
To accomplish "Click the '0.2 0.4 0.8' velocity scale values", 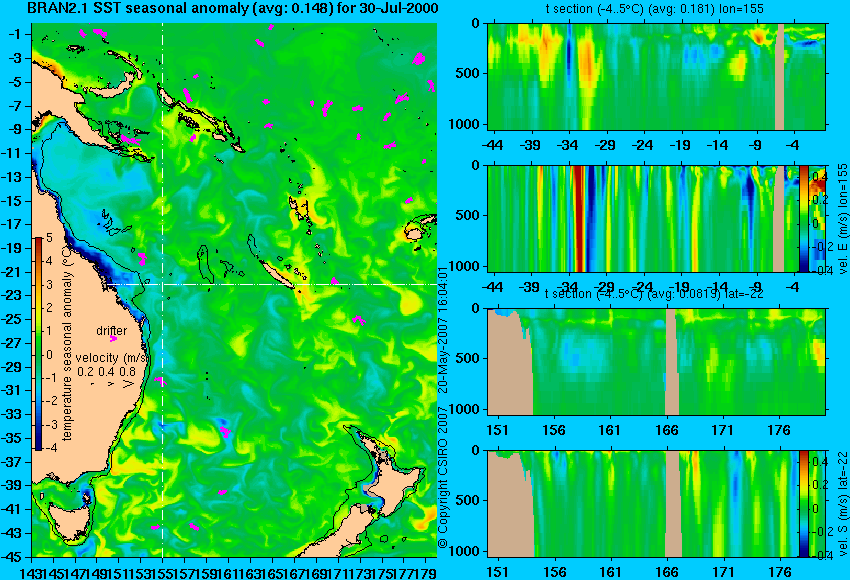I will pyautogui.click(x=106, y=371).
